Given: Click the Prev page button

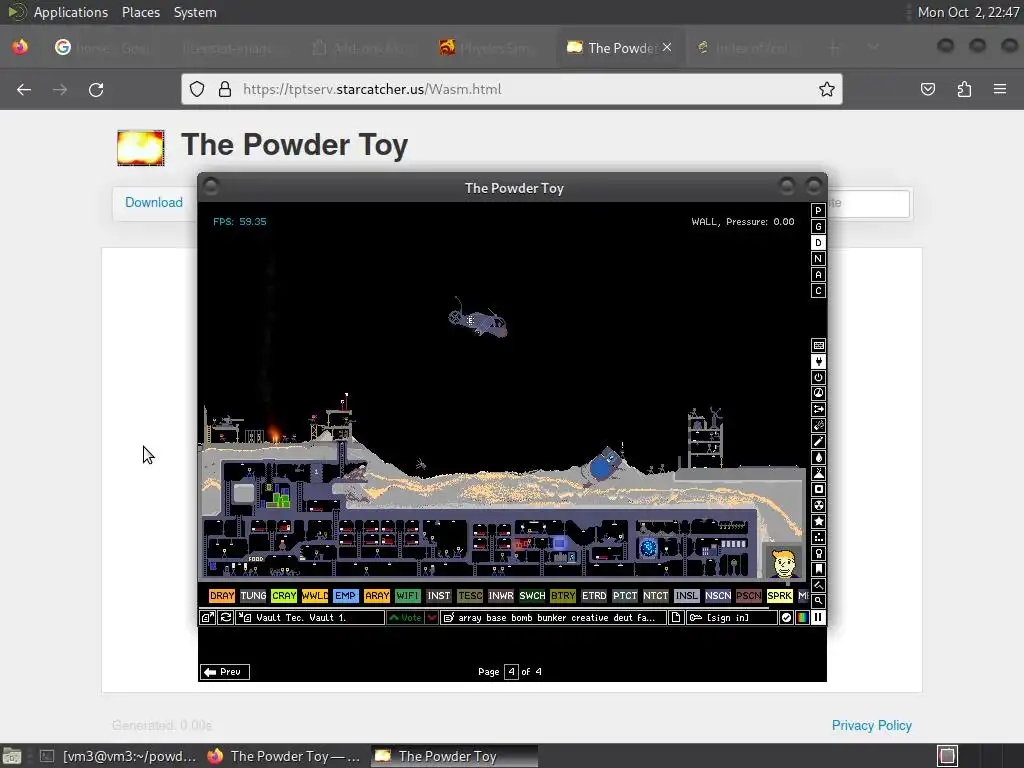Looking at the screenshot, I should pos(225,671).
